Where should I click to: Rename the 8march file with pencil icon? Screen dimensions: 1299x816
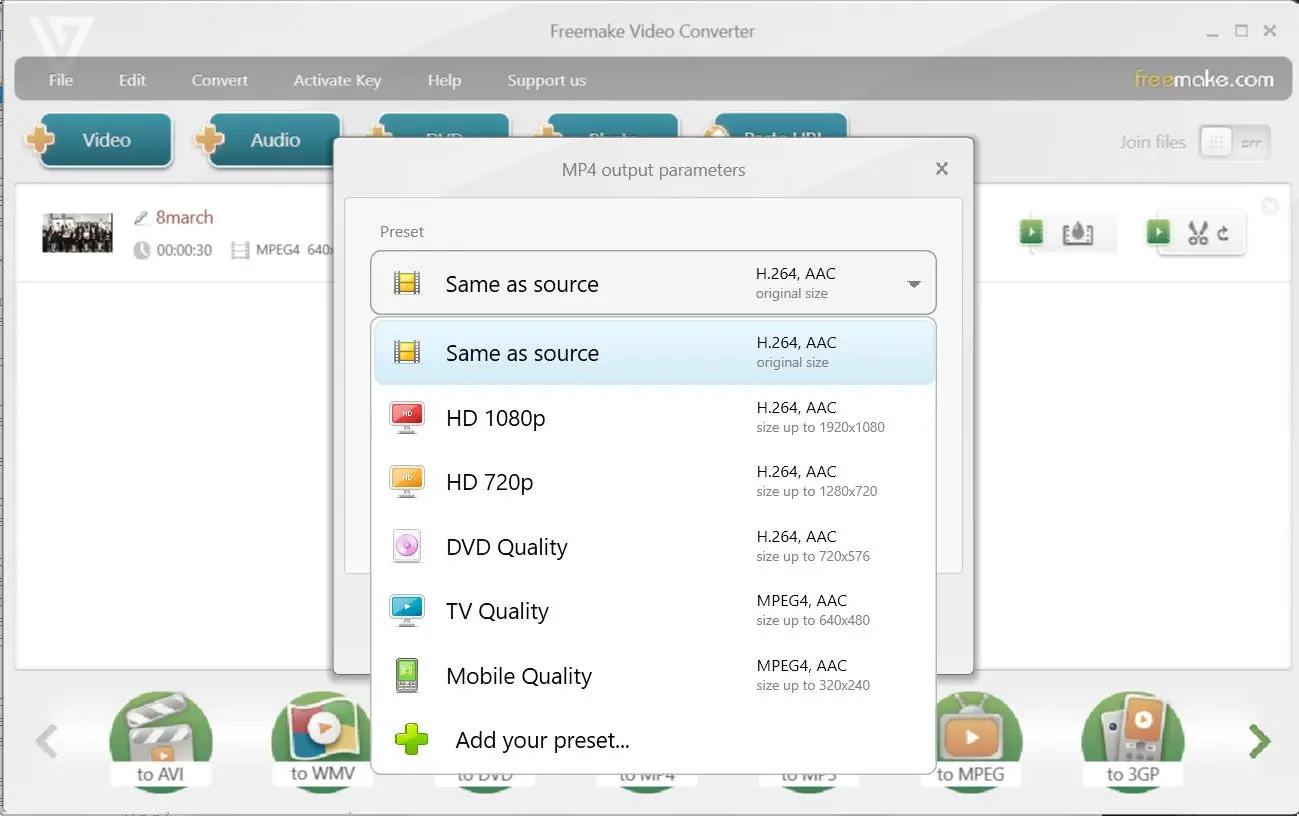click(x=142, y=218)
